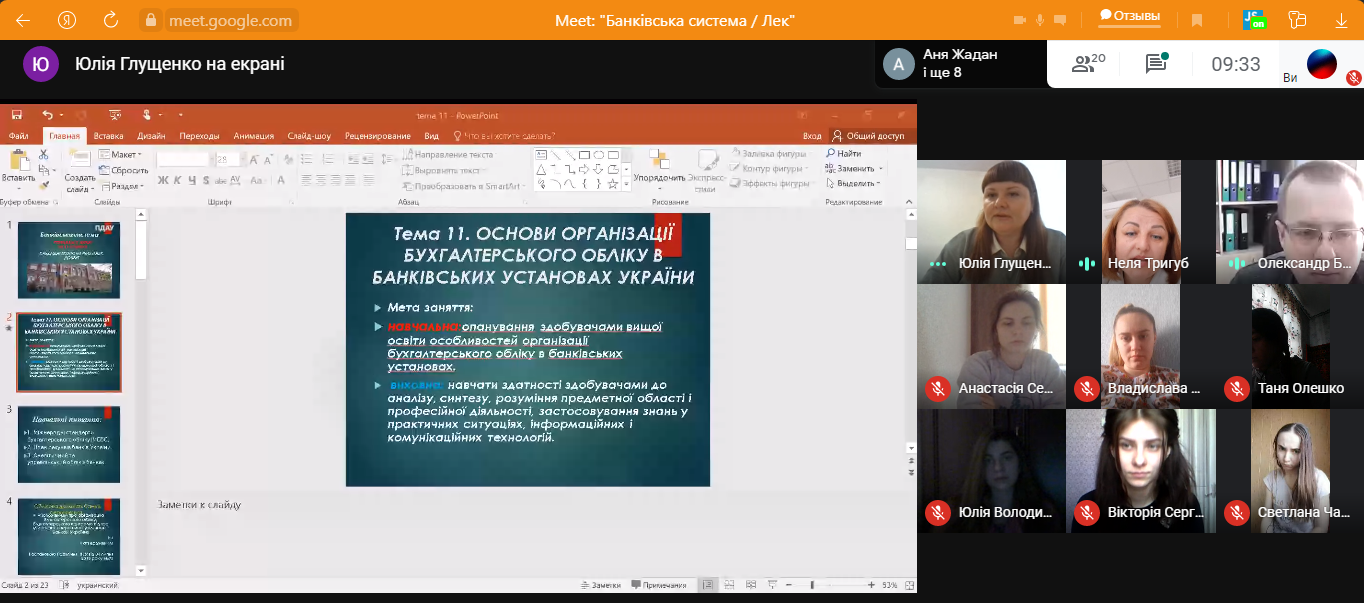Undo last action in PowerPoint
Screen dimensions: 1364x603
(x=47, y=115)
